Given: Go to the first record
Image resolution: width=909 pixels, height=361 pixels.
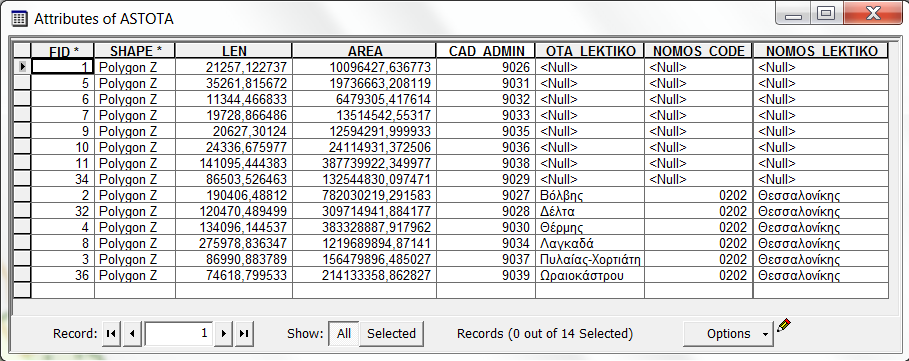Looking at the screenshot, I should click(x=111, y=334).
